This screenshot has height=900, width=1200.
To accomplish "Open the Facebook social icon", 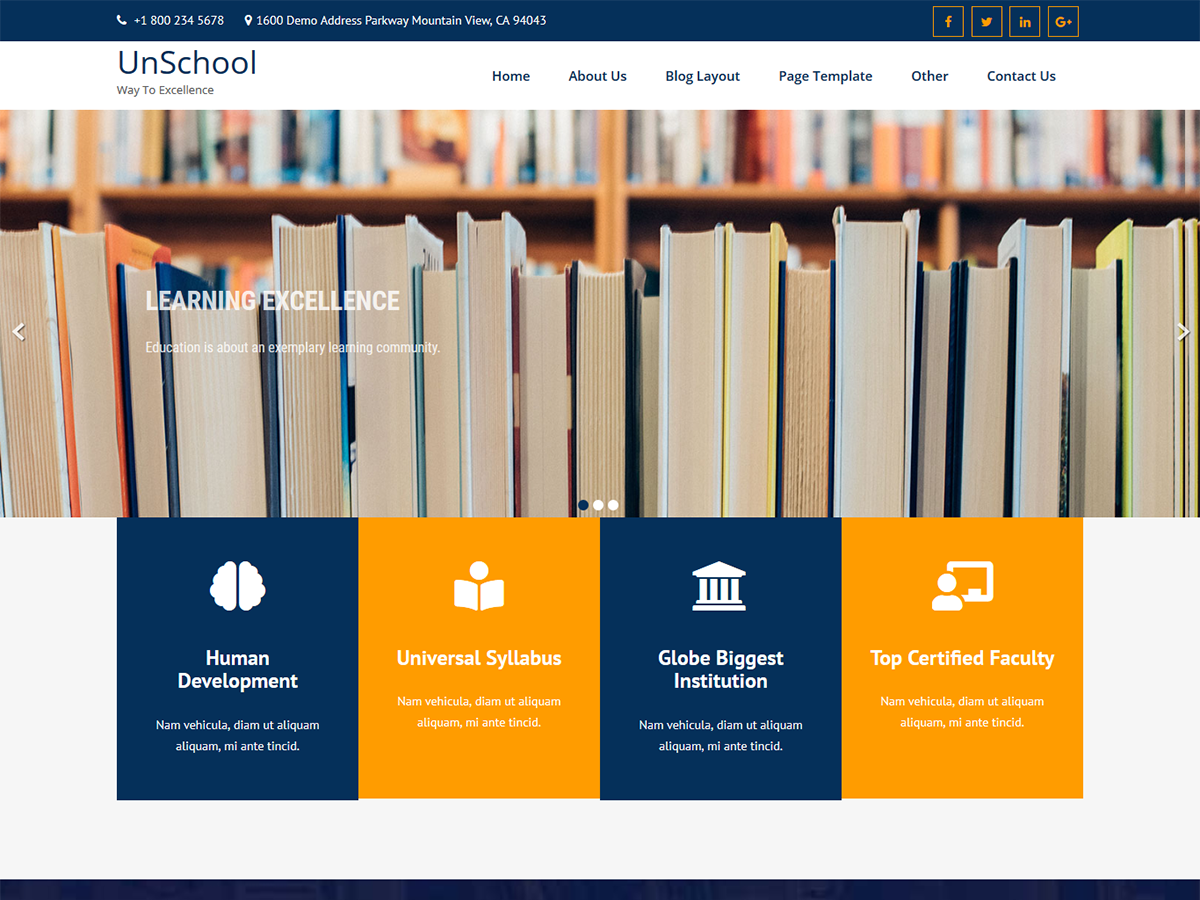I will coord(947,21).
